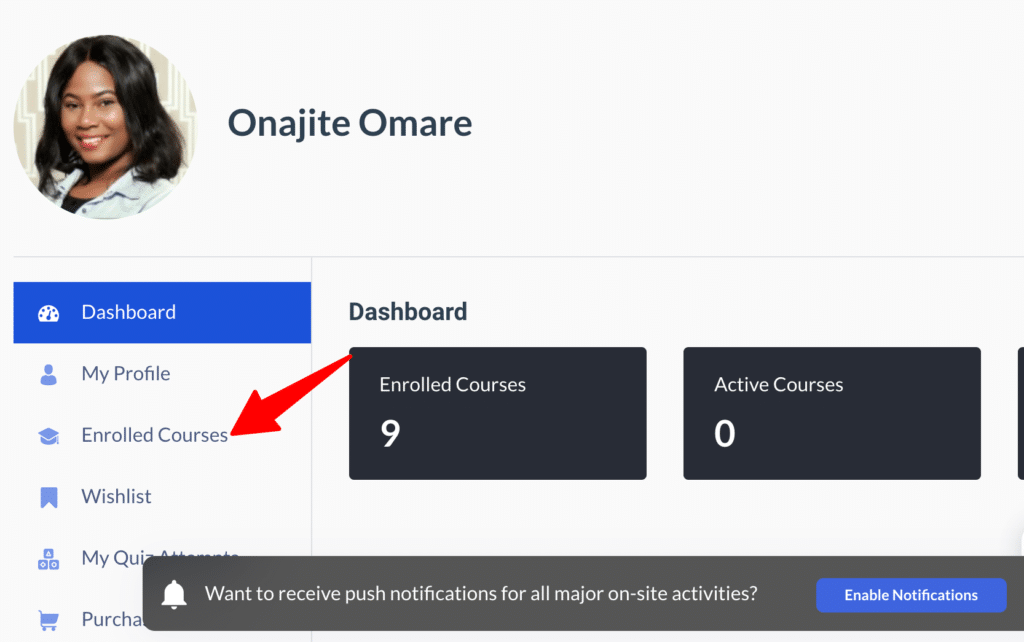
Task: Select Wishlist from the sidebar
Action: (162, 496)
